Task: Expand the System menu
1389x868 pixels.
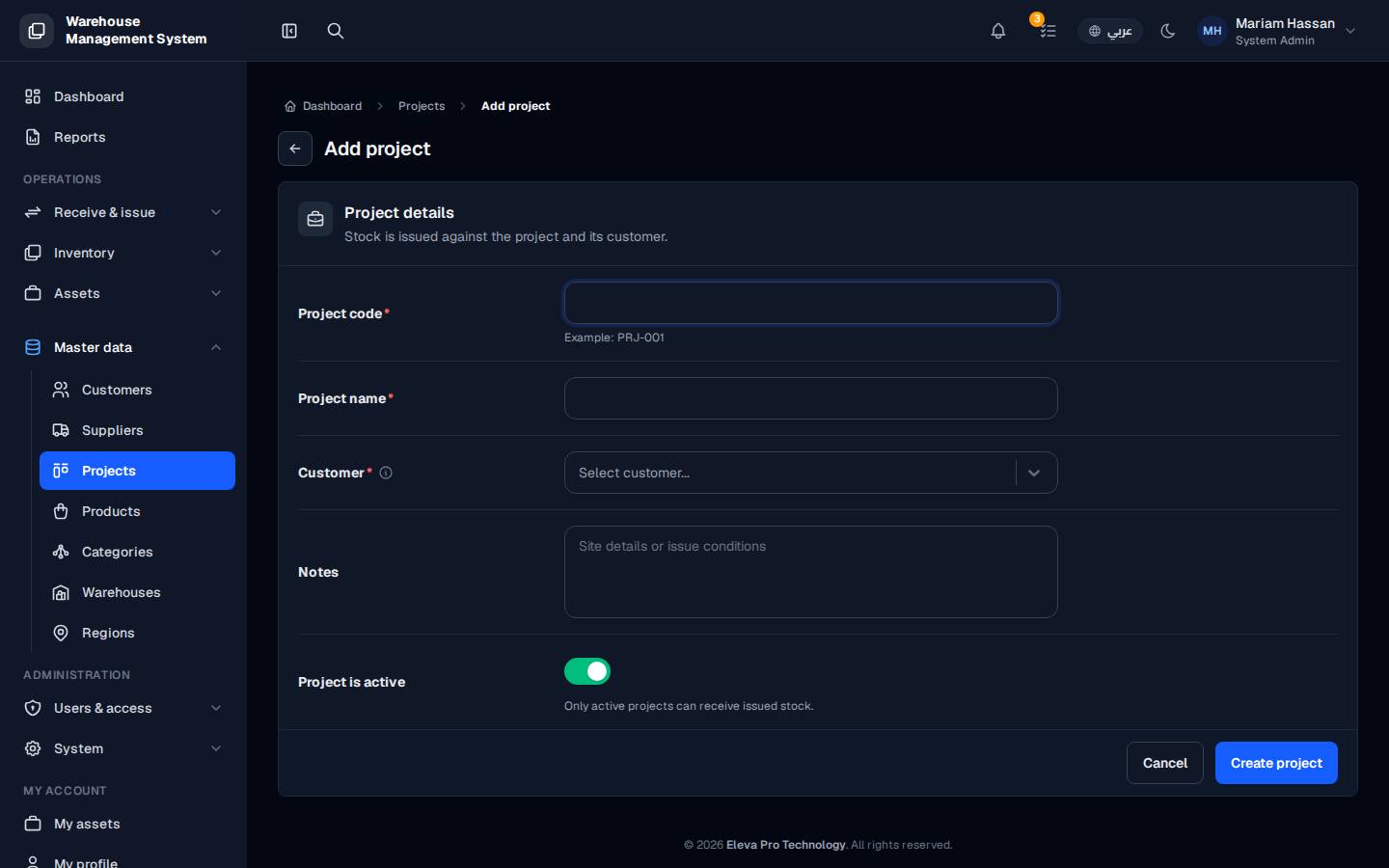Action: tap(123, 748)
